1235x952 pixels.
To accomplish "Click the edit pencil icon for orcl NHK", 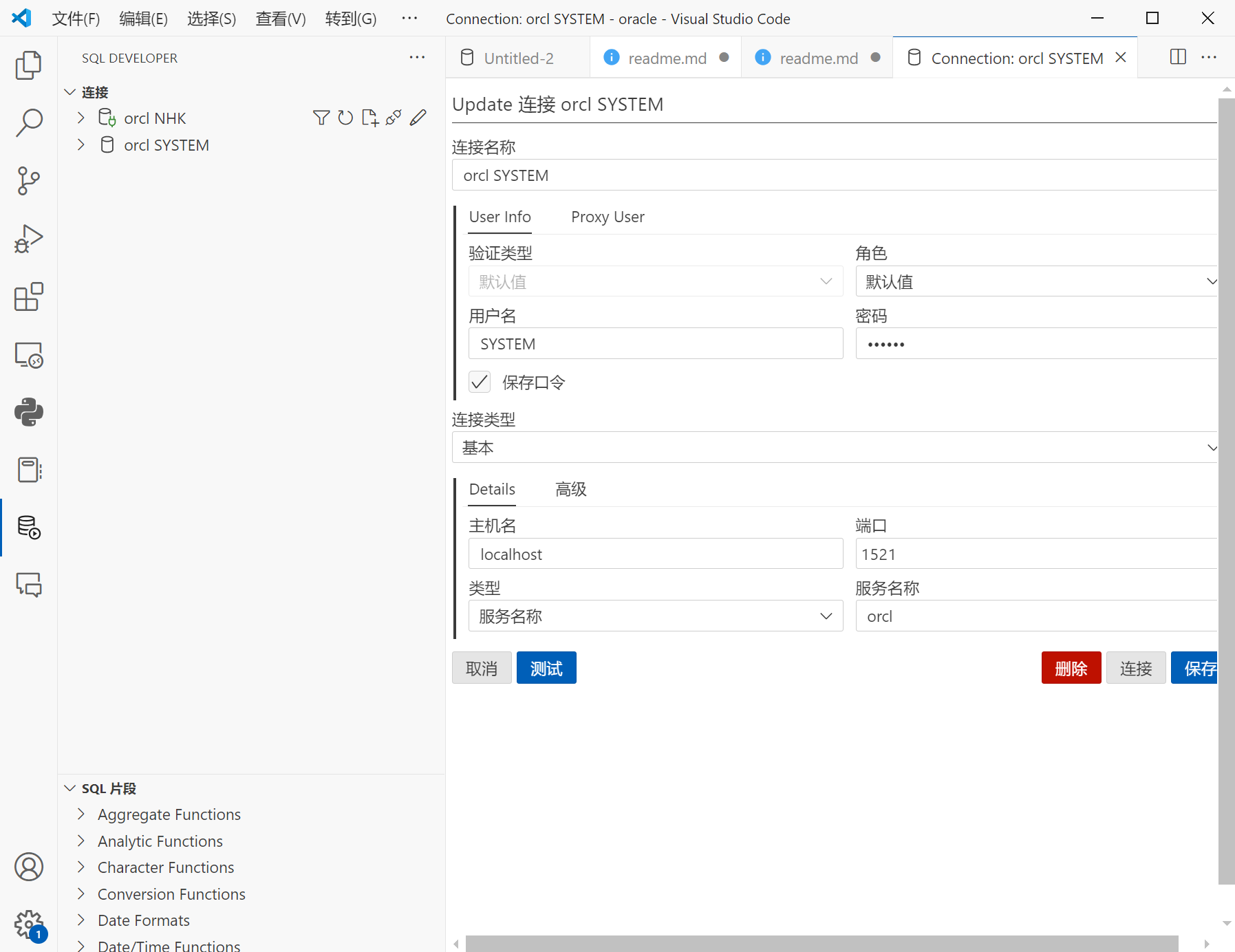I will [418, 118].
